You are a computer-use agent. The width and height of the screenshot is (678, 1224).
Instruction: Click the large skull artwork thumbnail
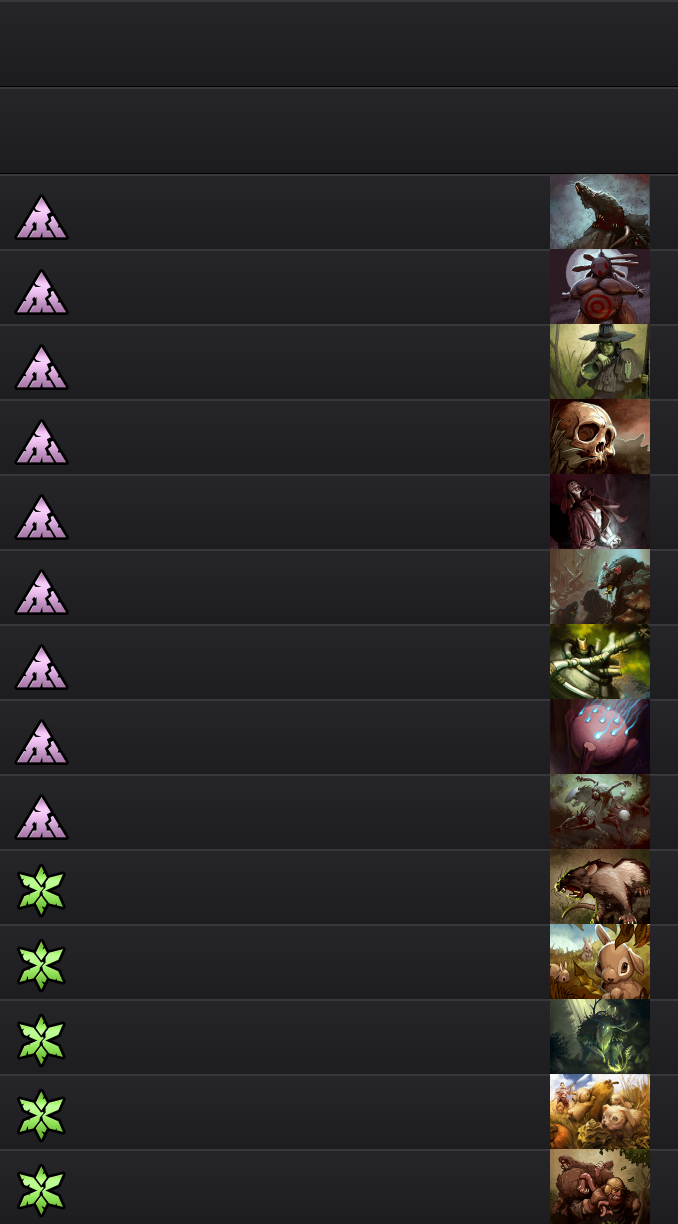(600, 437)
